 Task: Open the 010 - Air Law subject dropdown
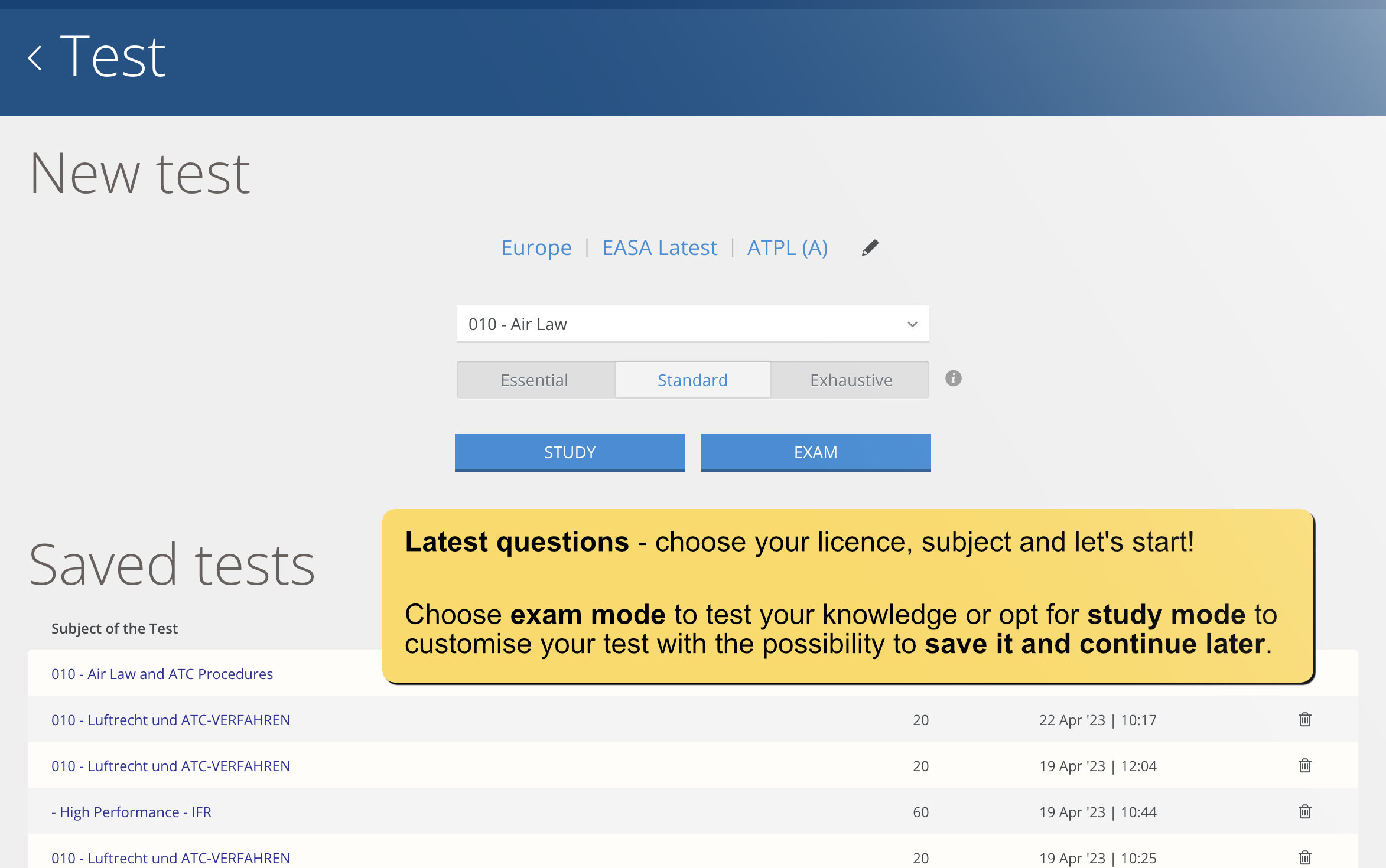[692, 324]
